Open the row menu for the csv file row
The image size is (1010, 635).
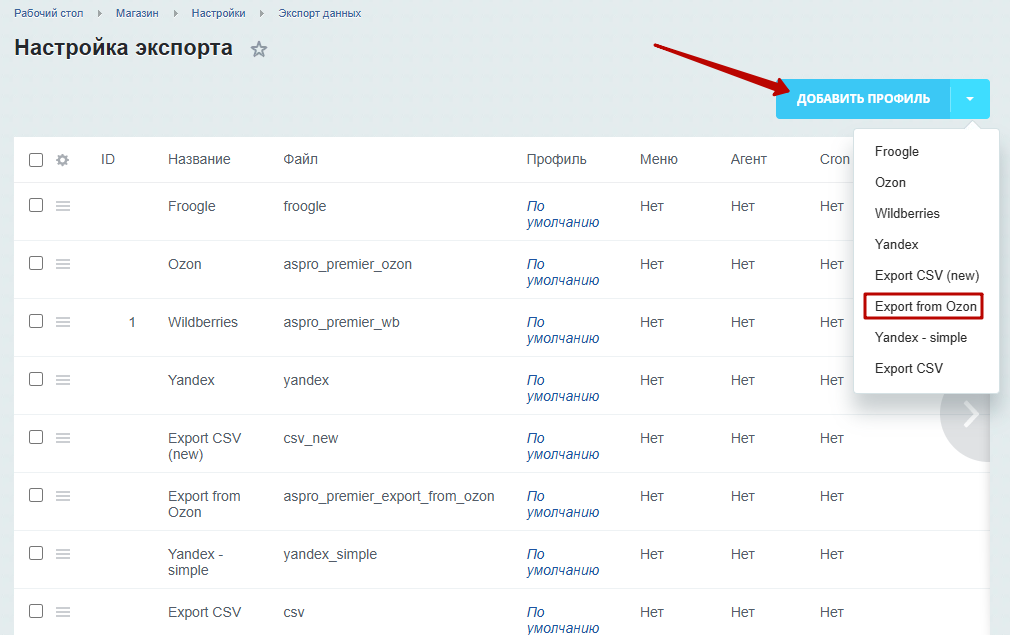point(62,612)
